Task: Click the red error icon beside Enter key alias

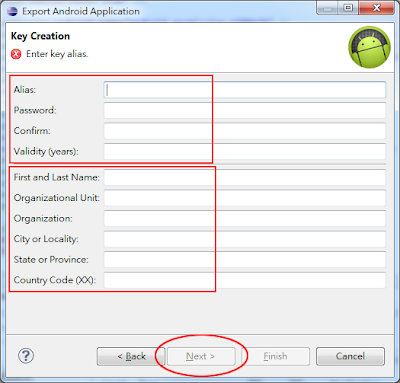Action: (x=16, y=54)
